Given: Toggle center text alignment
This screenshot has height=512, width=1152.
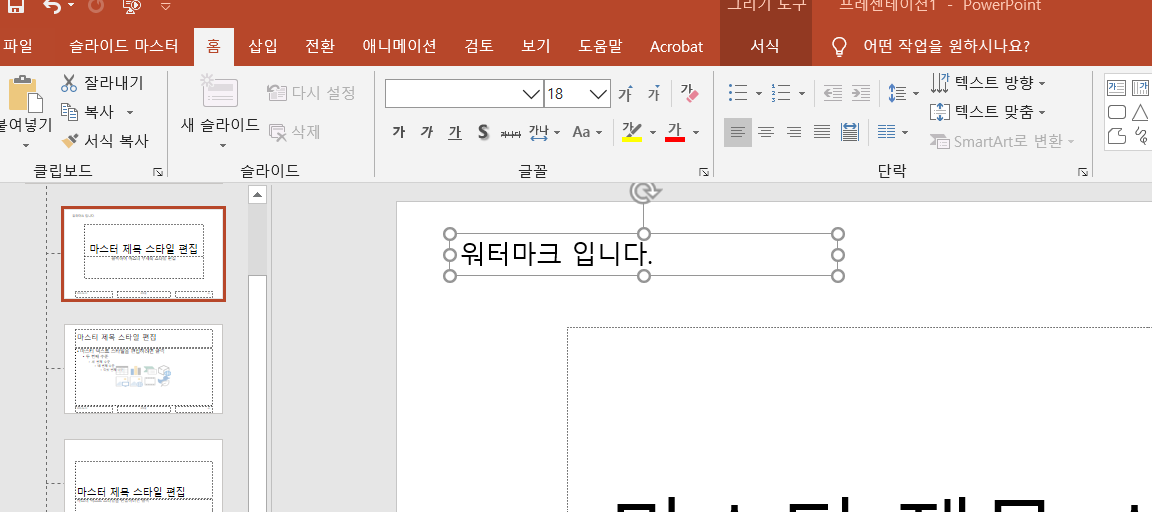Looking at the screenshot, I should coord(766,132).
